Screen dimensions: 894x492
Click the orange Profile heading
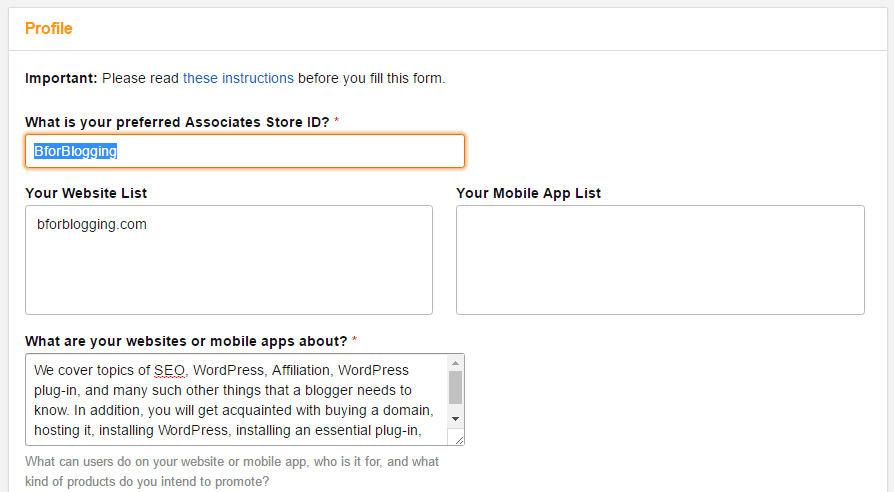point(48,29)
